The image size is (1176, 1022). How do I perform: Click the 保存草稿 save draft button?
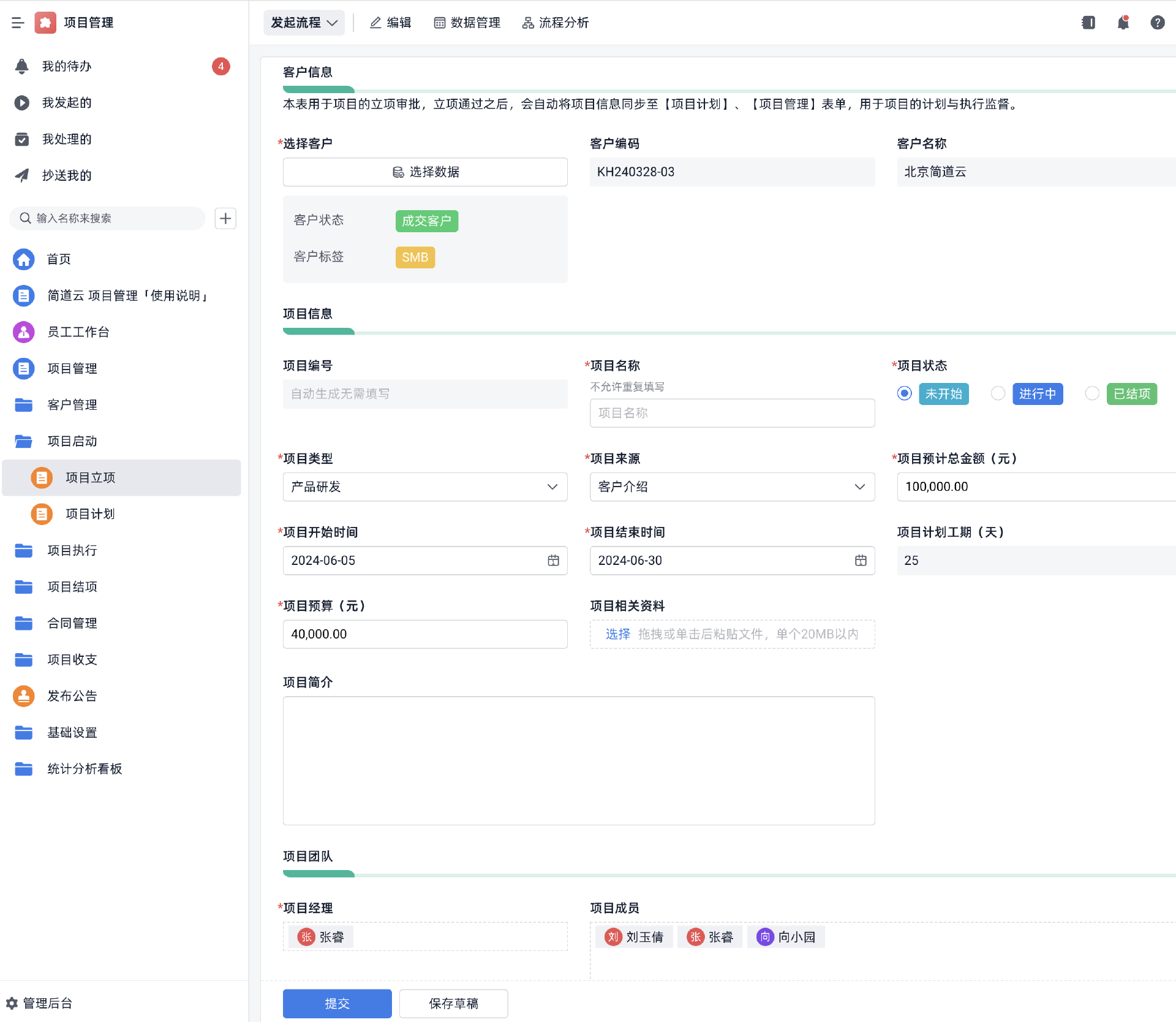[453, 1003]
